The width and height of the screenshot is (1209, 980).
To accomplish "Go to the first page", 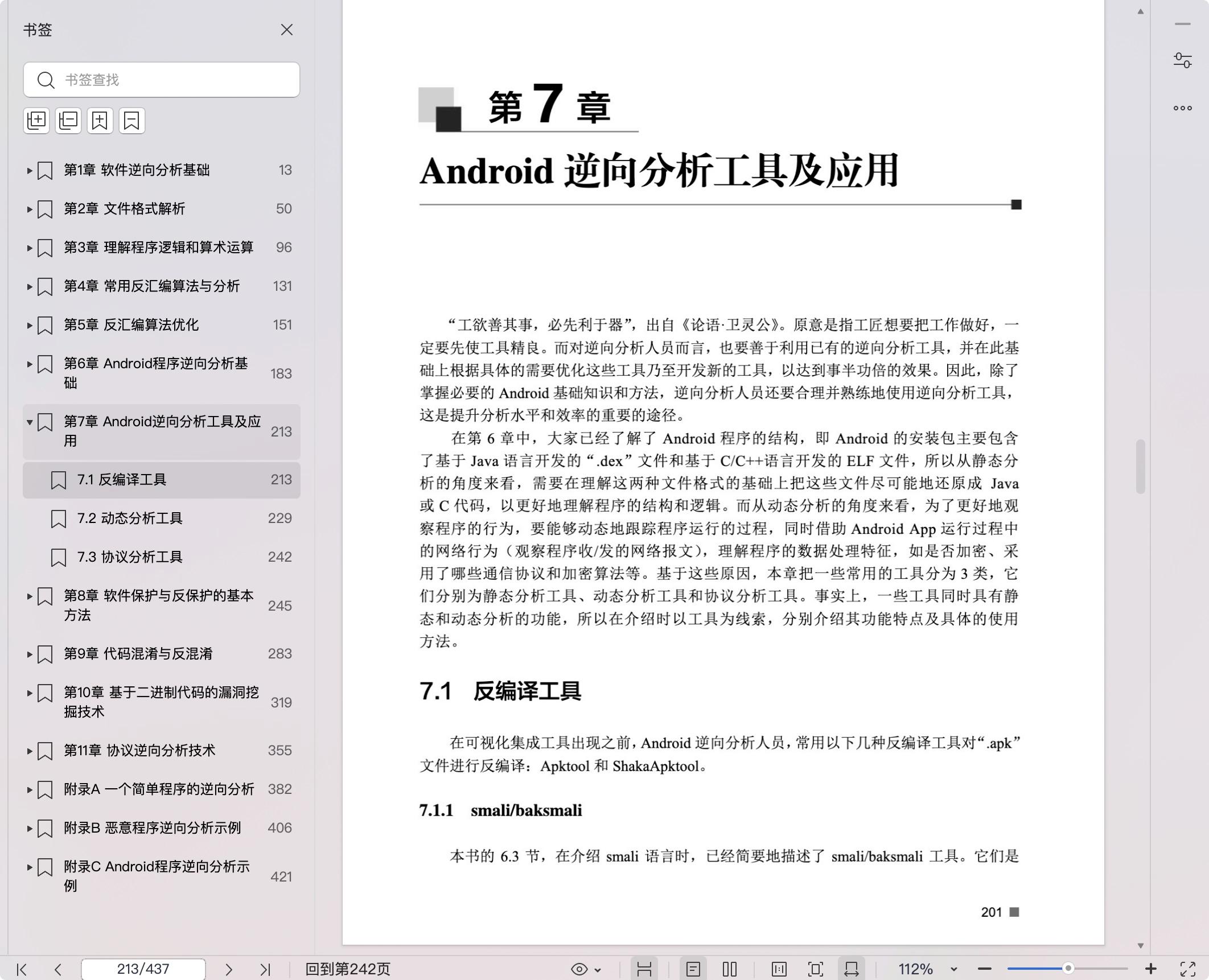I will 22,969.
